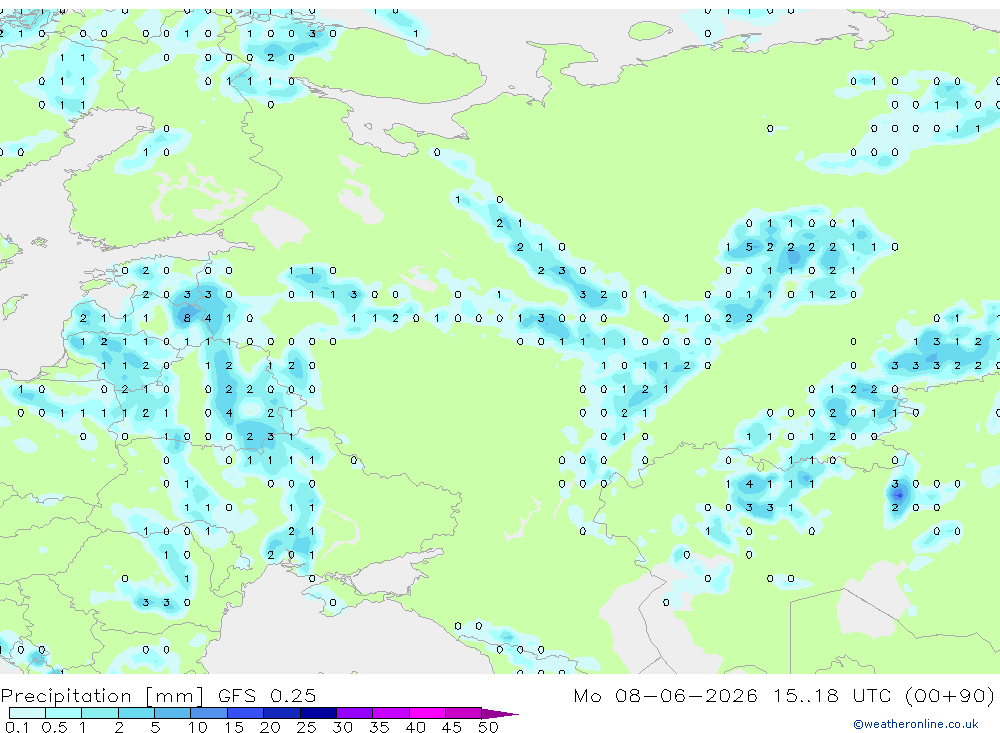The image size is (1000, 733).
Task: Select the legend swatch between 35 and 40
Action: tap(391, 713)
